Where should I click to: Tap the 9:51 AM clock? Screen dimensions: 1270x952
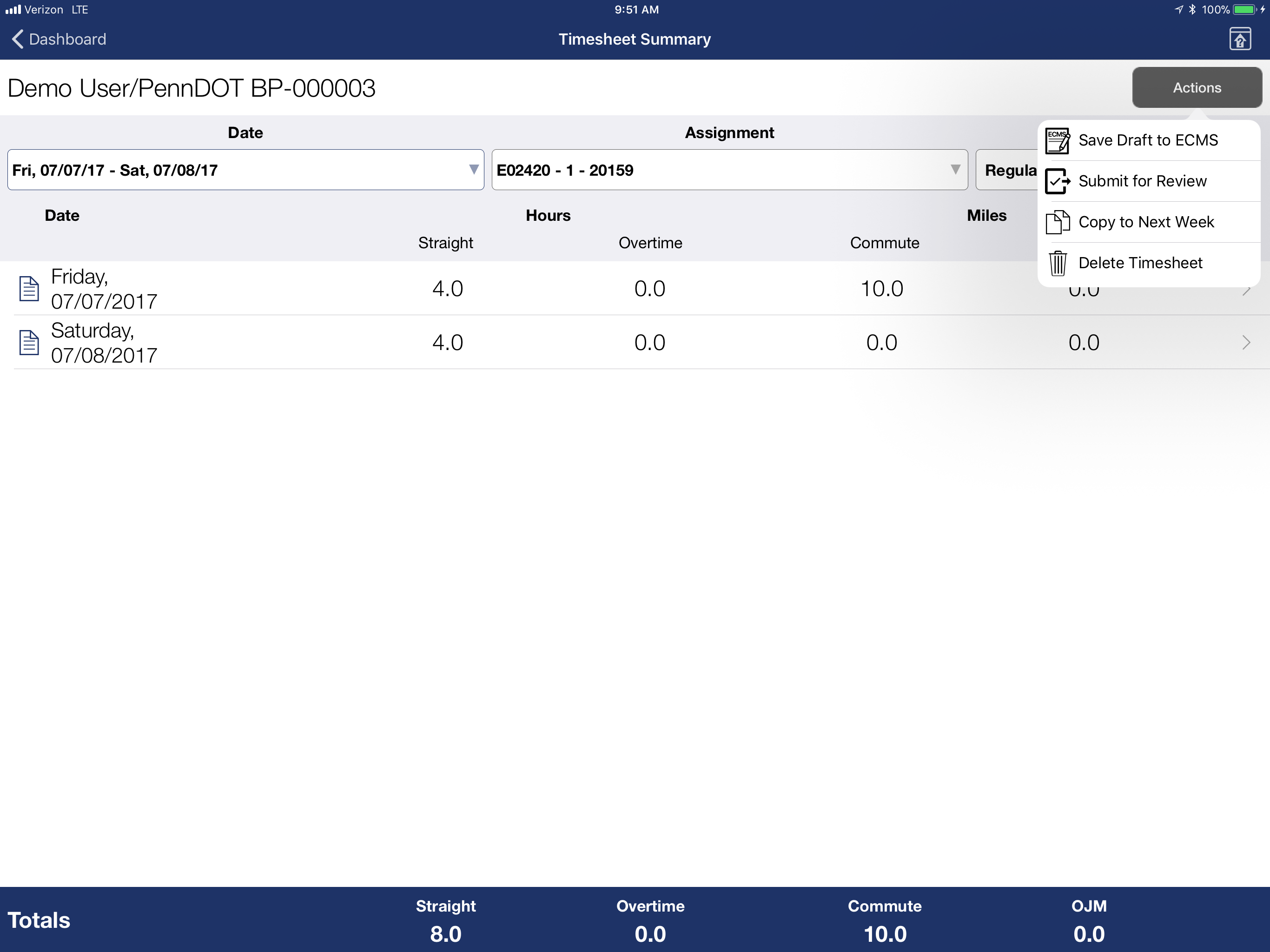click(636, 9)
